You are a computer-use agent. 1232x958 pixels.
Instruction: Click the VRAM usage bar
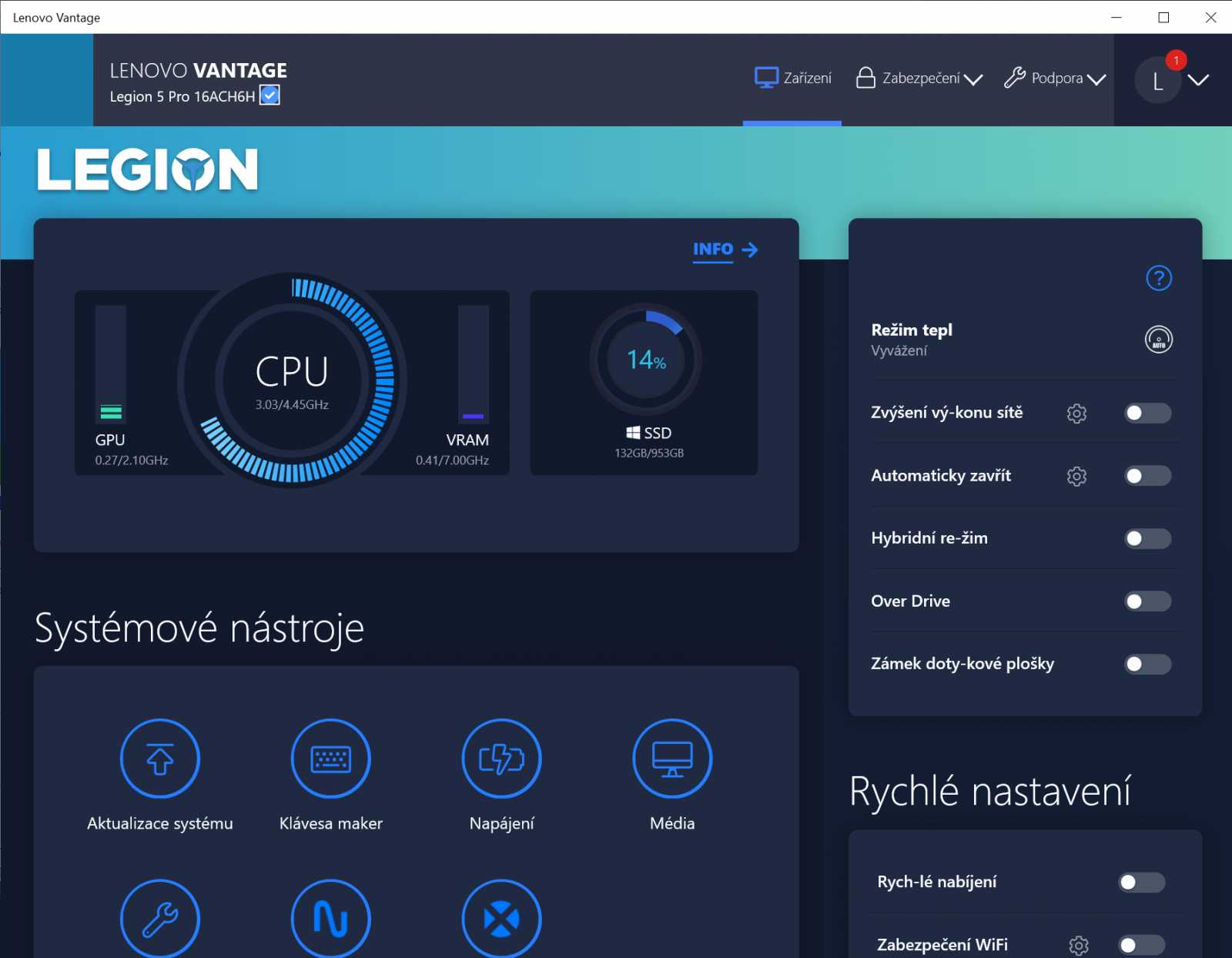[x=474, y=363]
